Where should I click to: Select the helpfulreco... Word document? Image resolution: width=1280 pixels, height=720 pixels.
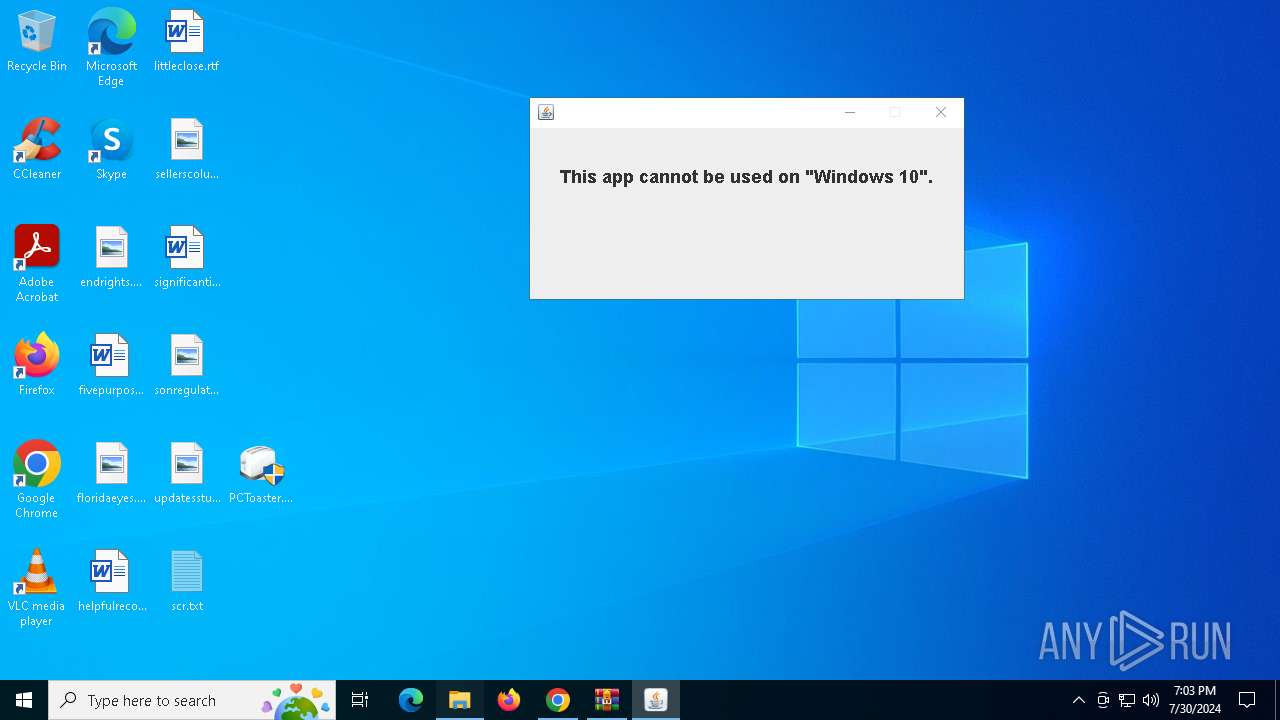[x=111, y=582]
